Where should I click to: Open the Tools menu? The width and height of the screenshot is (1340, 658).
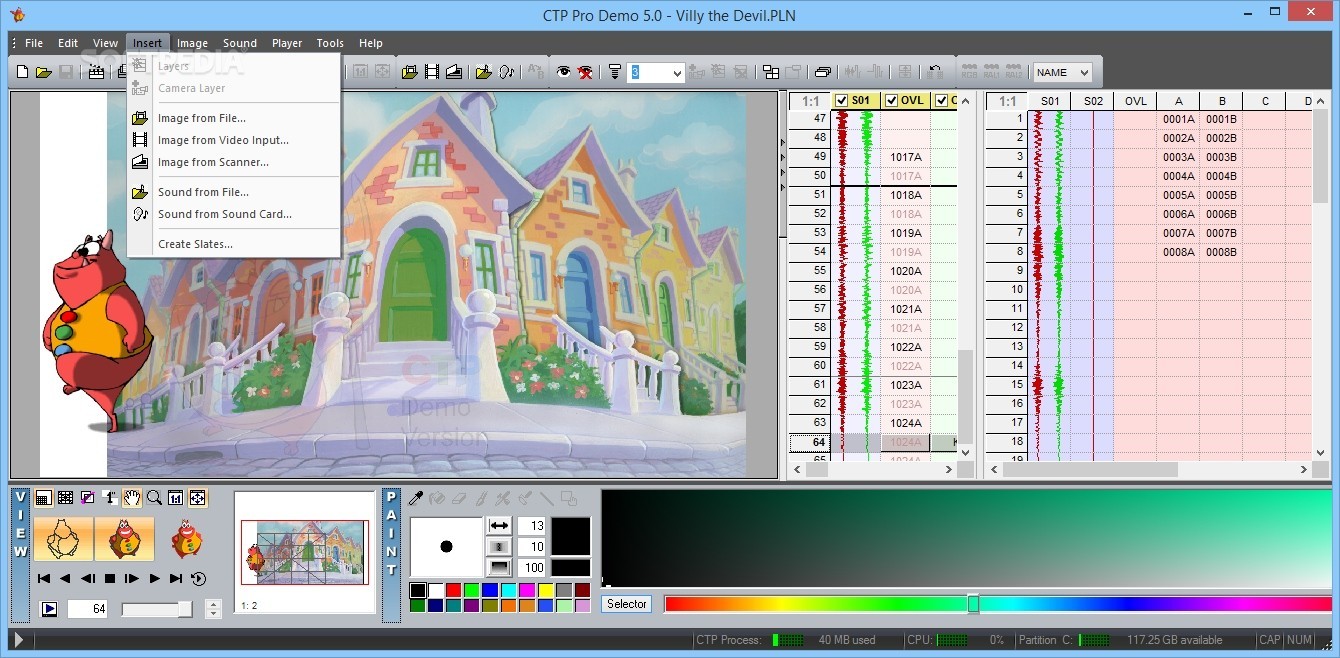pos(330,43)
